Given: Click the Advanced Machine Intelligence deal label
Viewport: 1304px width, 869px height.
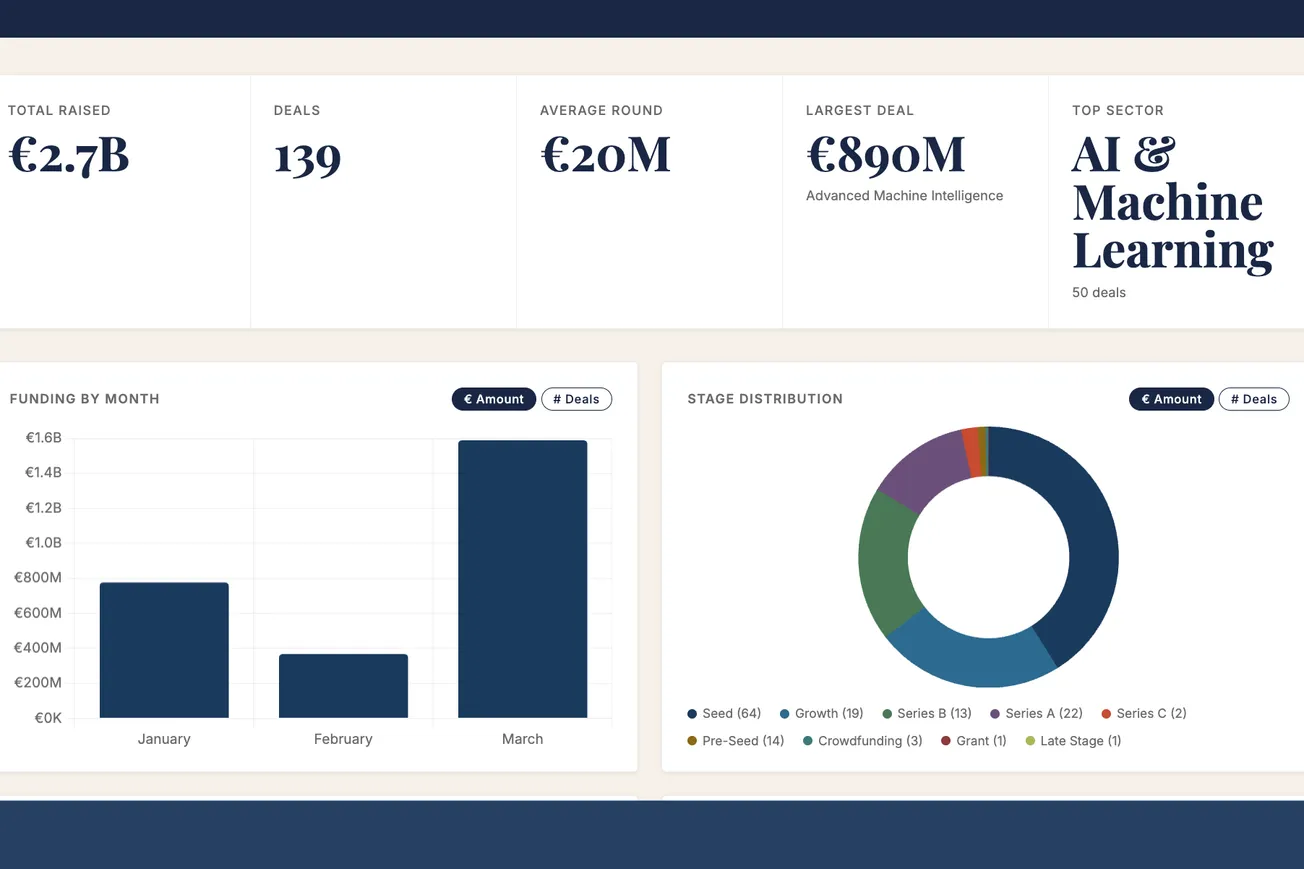Looking at the screenshot, I should tap(903, 195).
